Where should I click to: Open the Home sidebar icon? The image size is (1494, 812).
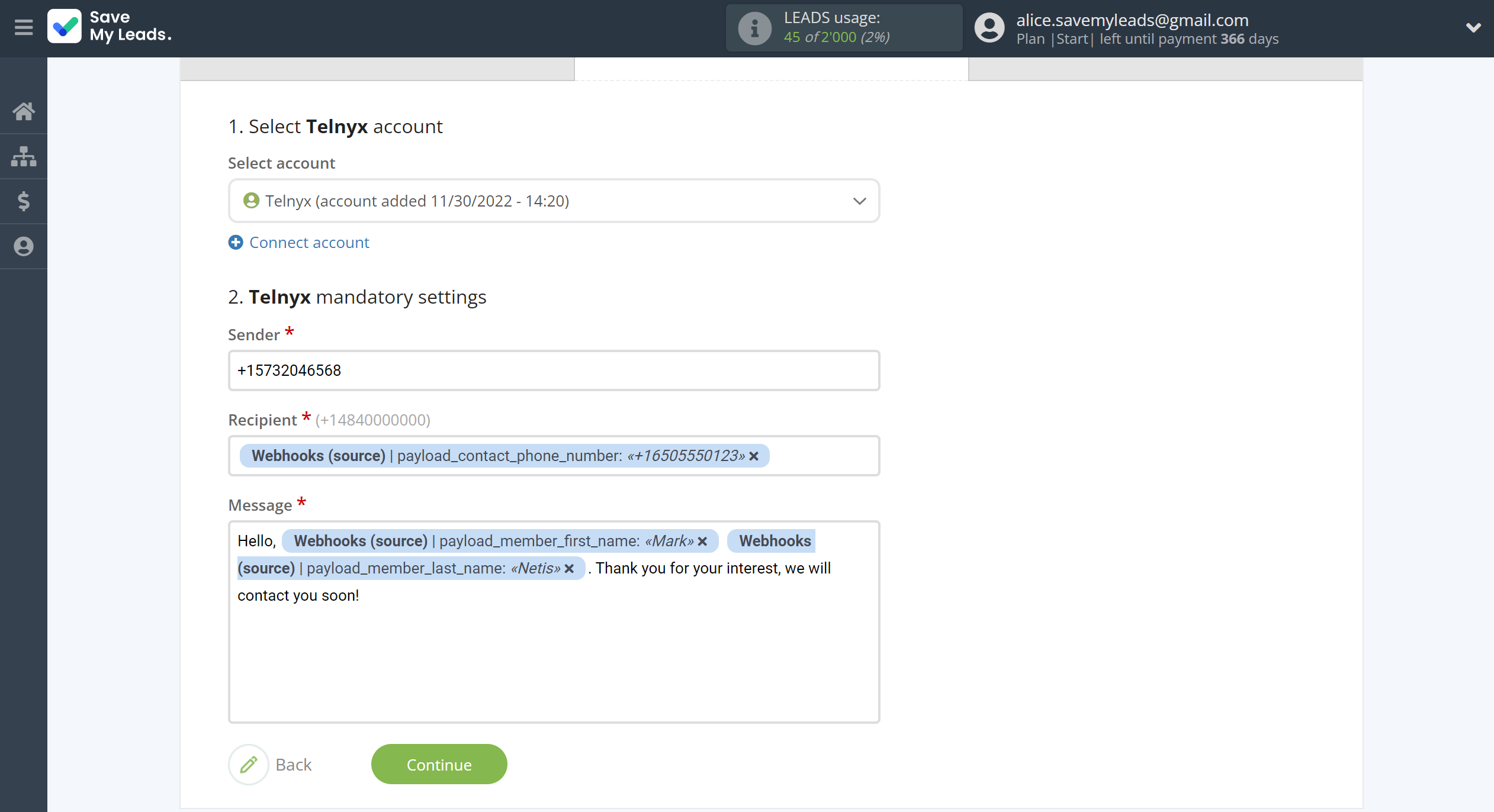[24, 111]
